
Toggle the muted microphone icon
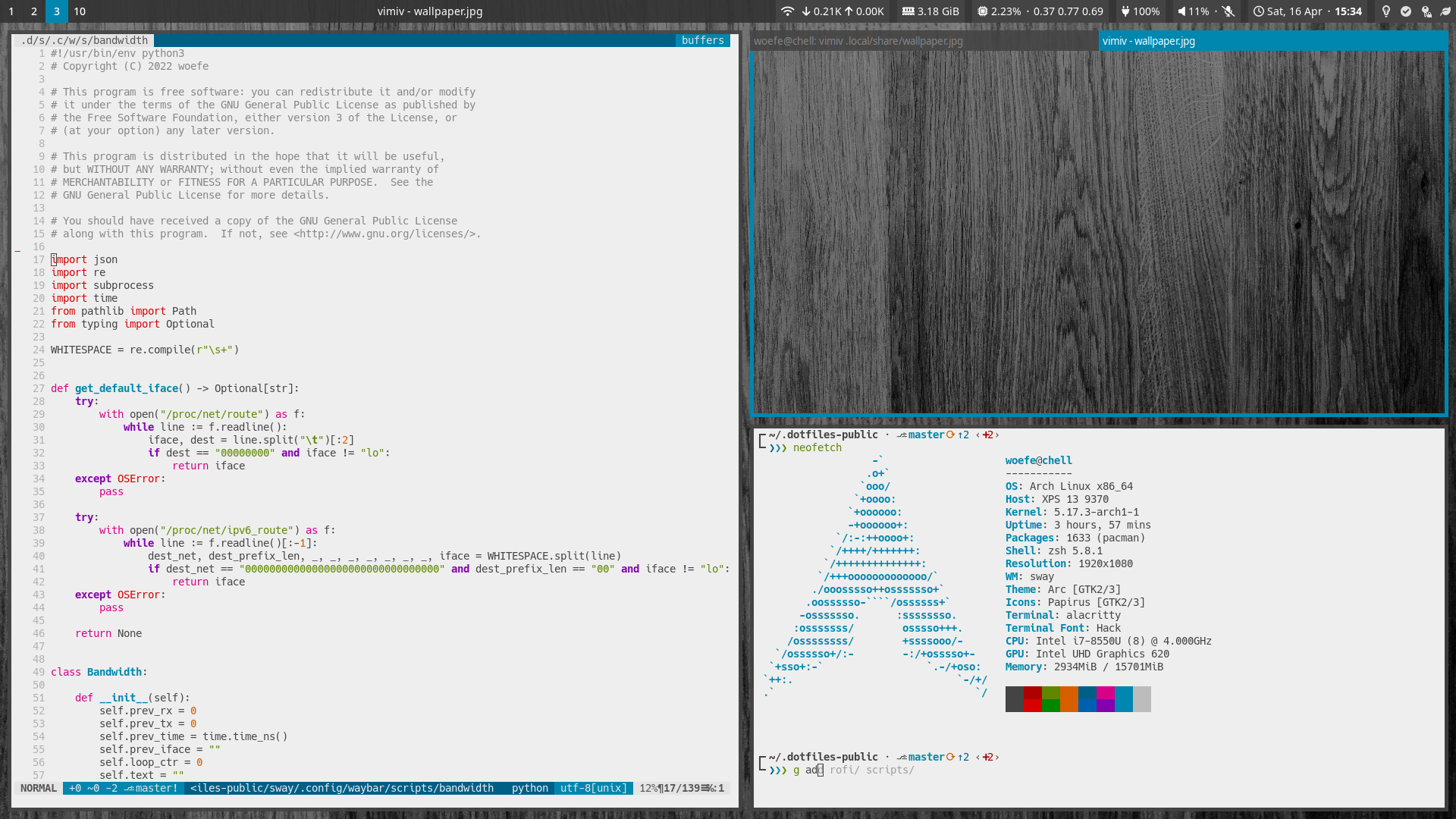(1228, 11)
